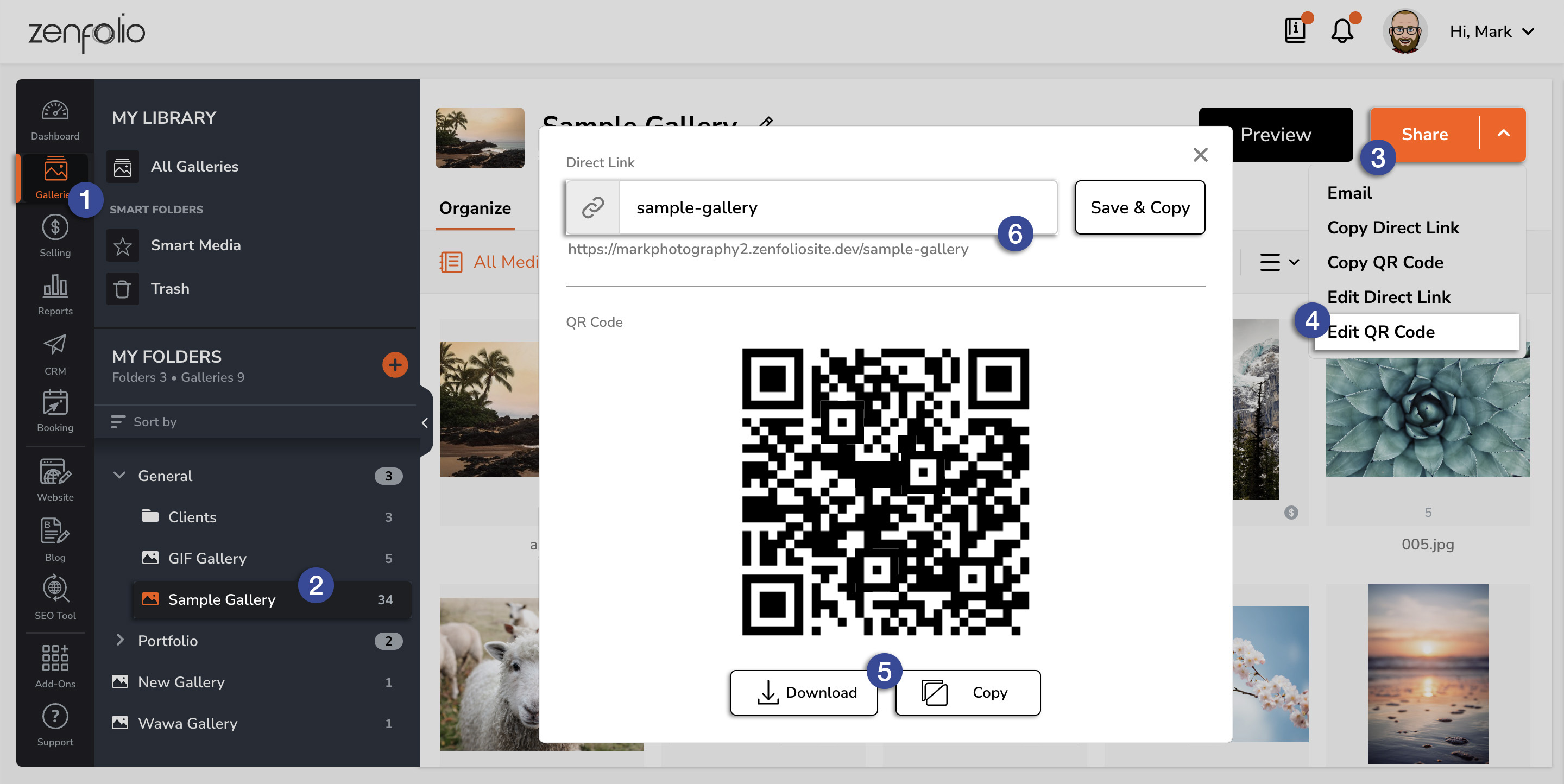The image size is (1564, 784).
Task: Choose Edit QR Code
Action: [x=1417, y=332]
